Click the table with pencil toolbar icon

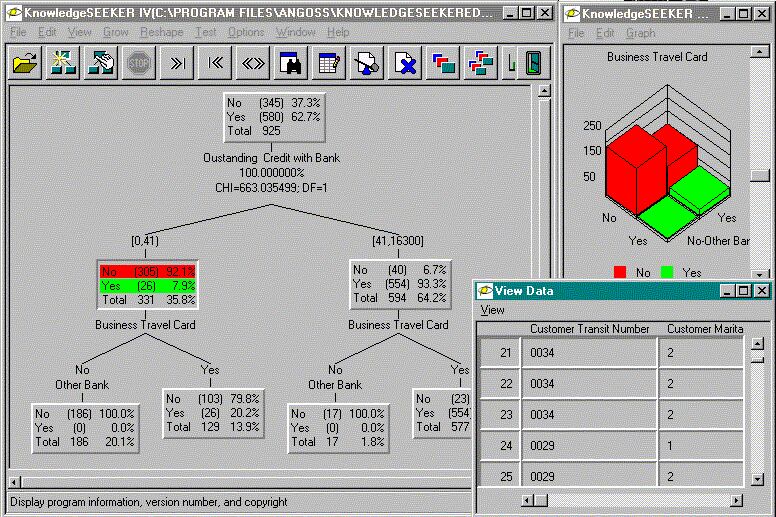[329, 63]
